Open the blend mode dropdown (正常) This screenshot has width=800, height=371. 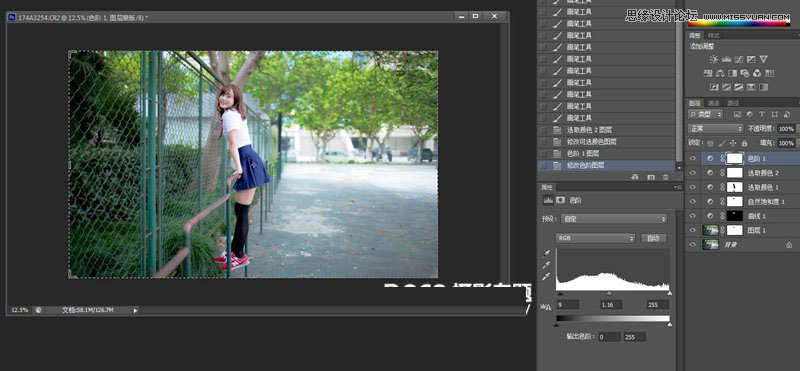[715, 129]
